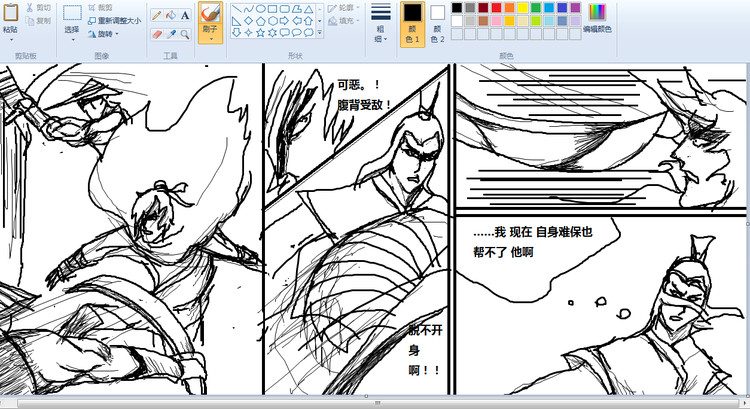Activate the Text tool (A icon)

(x=186, y=16)
